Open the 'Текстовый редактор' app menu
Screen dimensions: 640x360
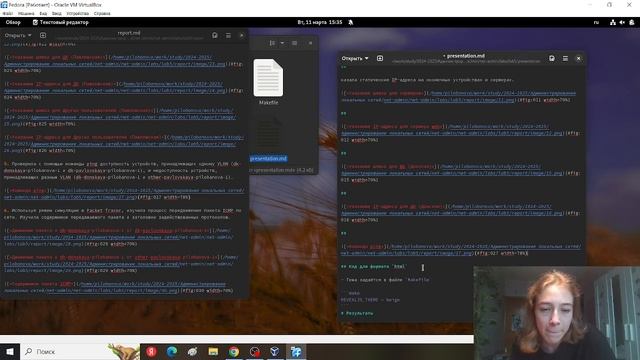[x=60, y=22]
